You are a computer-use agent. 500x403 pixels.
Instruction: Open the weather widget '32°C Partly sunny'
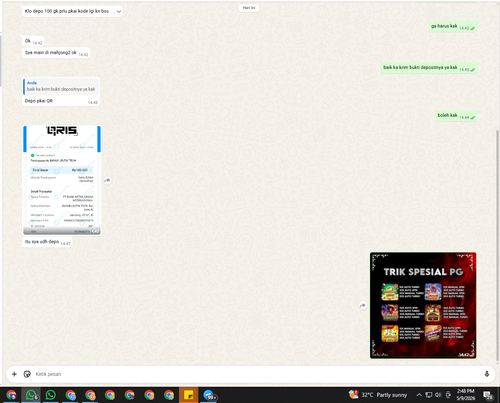coord(378,395)
